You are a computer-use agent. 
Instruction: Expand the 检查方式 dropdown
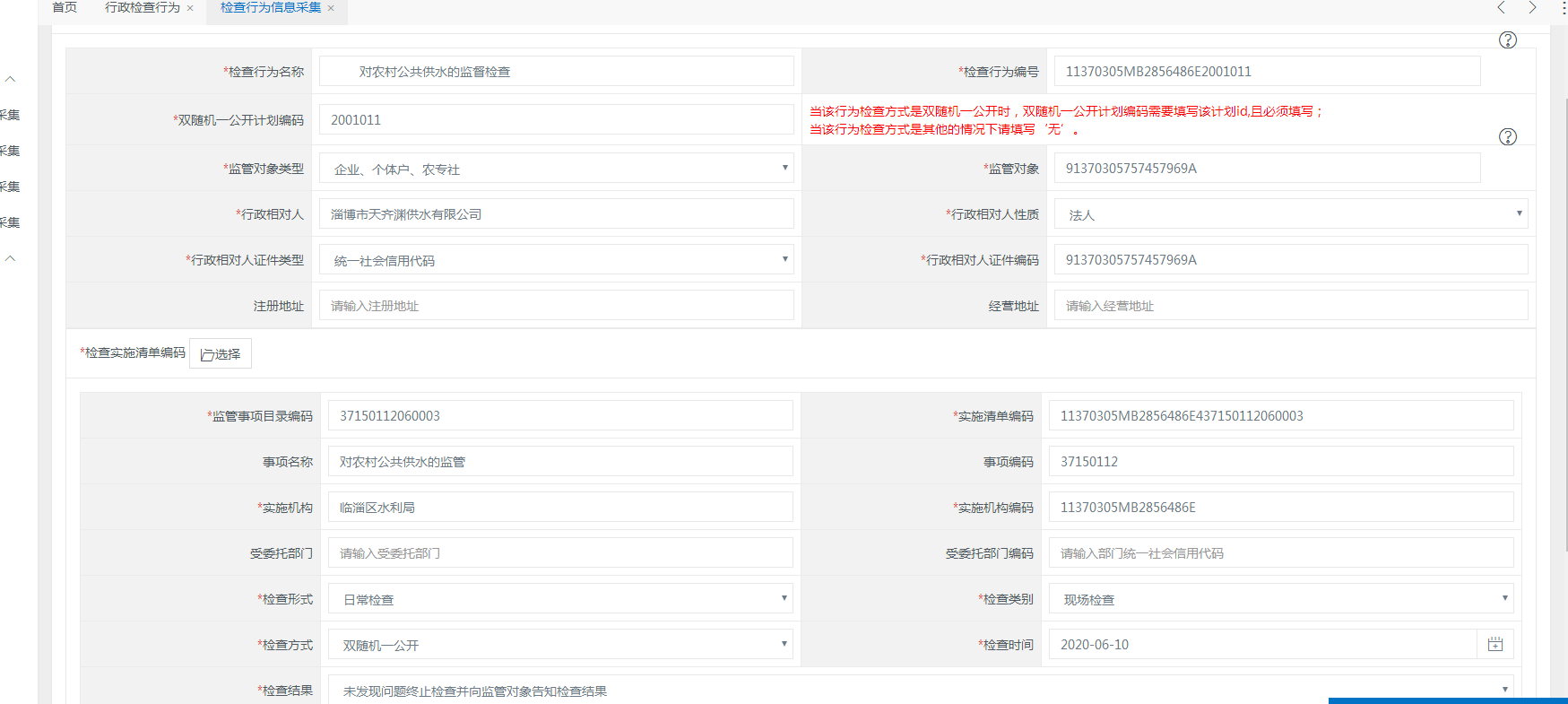tap(560, 645)
